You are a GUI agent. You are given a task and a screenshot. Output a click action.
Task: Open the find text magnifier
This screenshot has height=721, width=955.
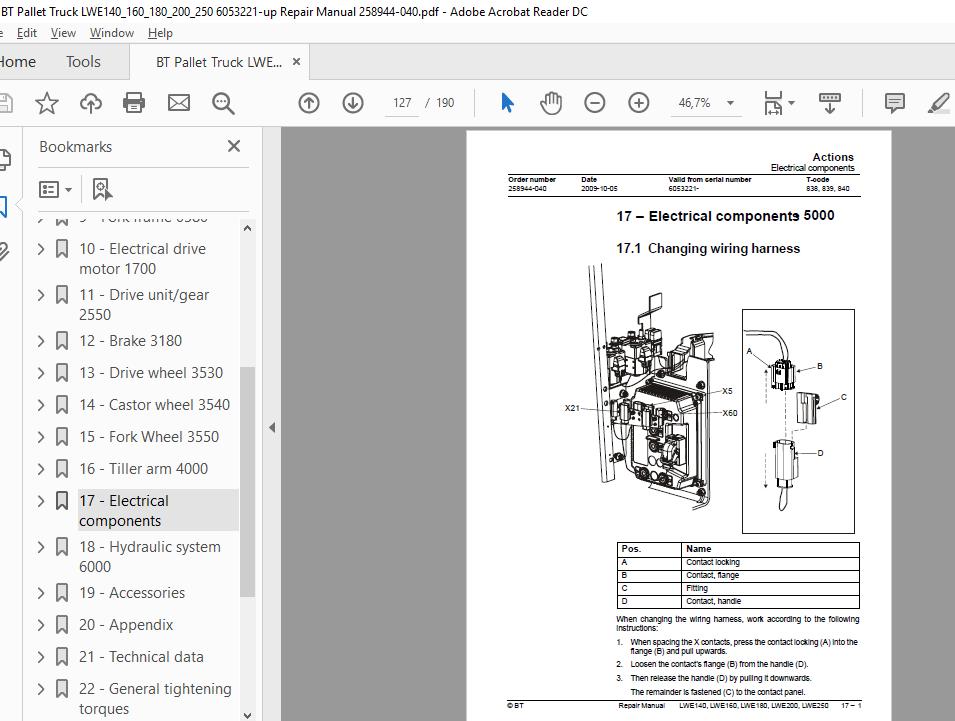click(223, 104)
